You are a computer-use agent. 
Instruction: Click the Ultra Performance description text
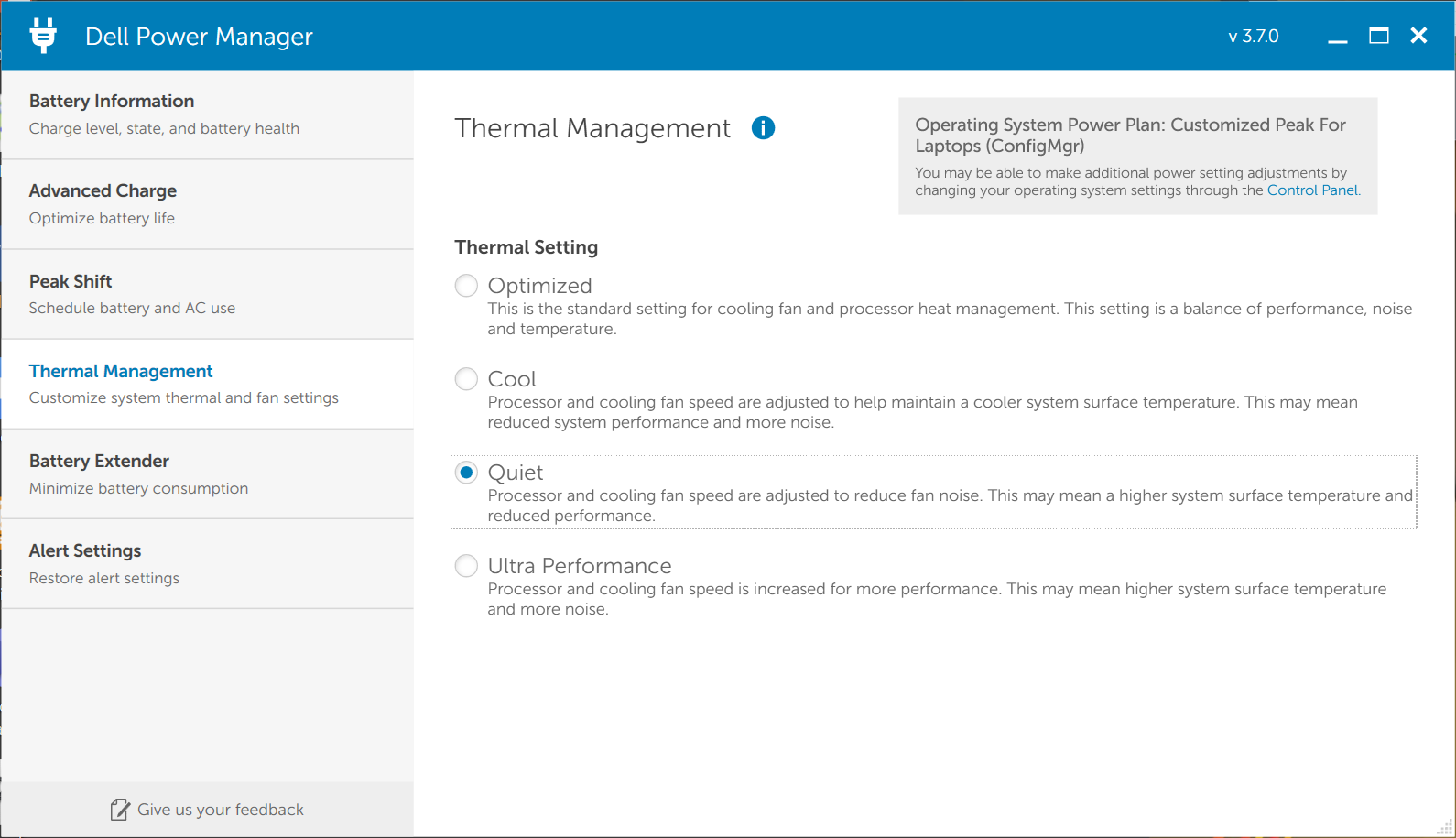(937, 599)
